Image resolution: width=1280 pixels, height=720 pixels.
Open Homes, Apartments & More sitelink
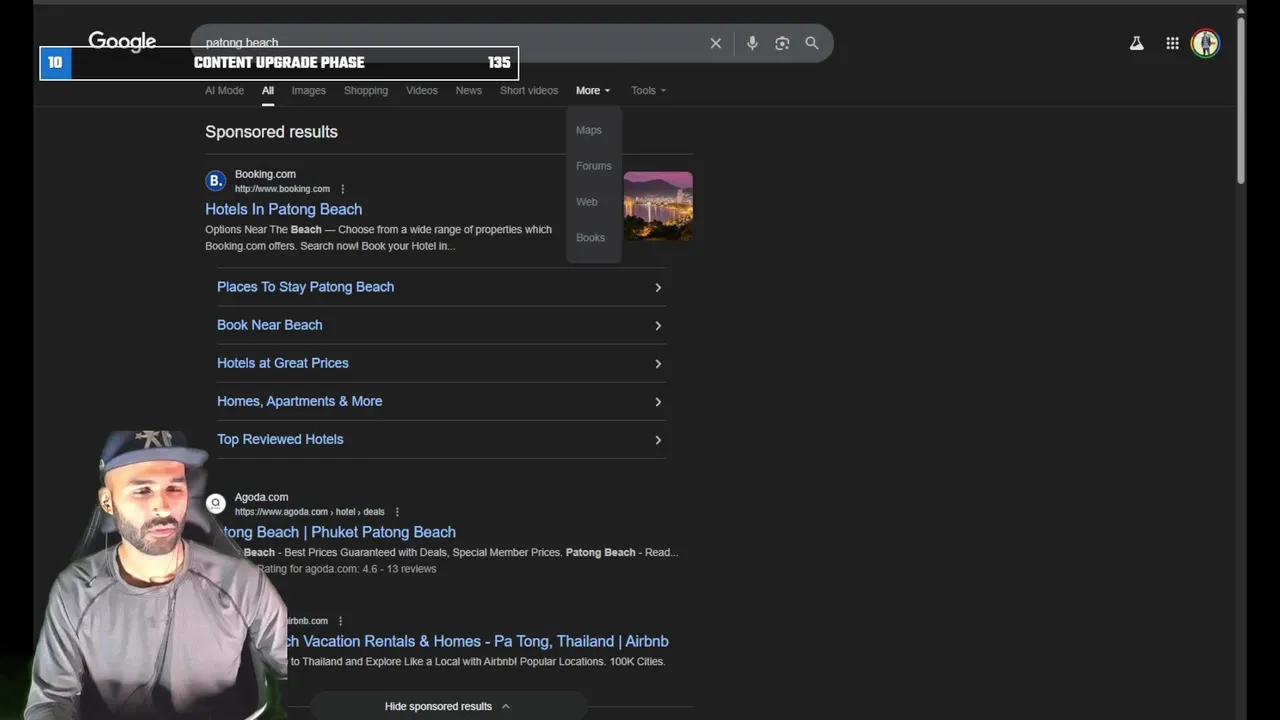click(300, 401)
